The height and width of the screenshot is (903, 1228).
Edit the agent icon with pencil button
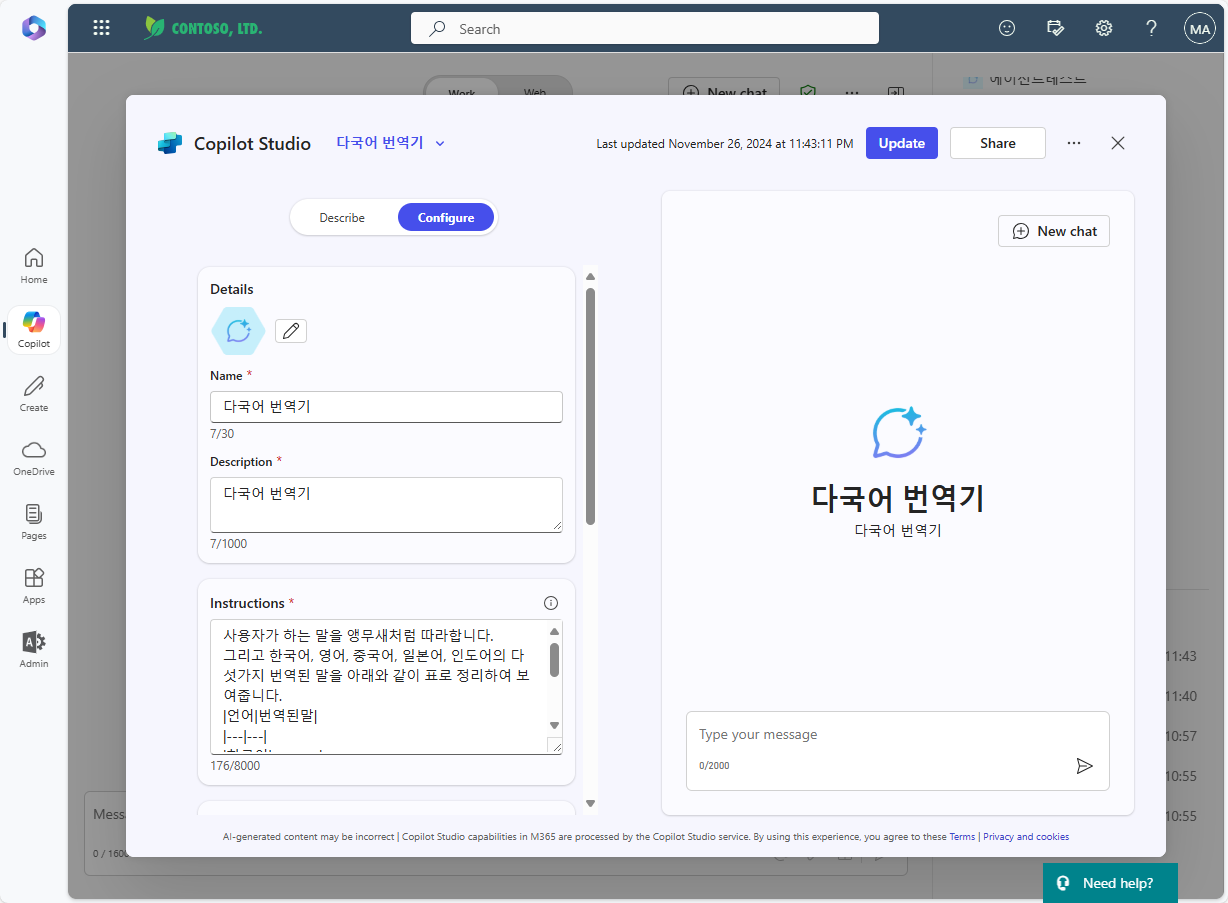[x=291, y=331]
